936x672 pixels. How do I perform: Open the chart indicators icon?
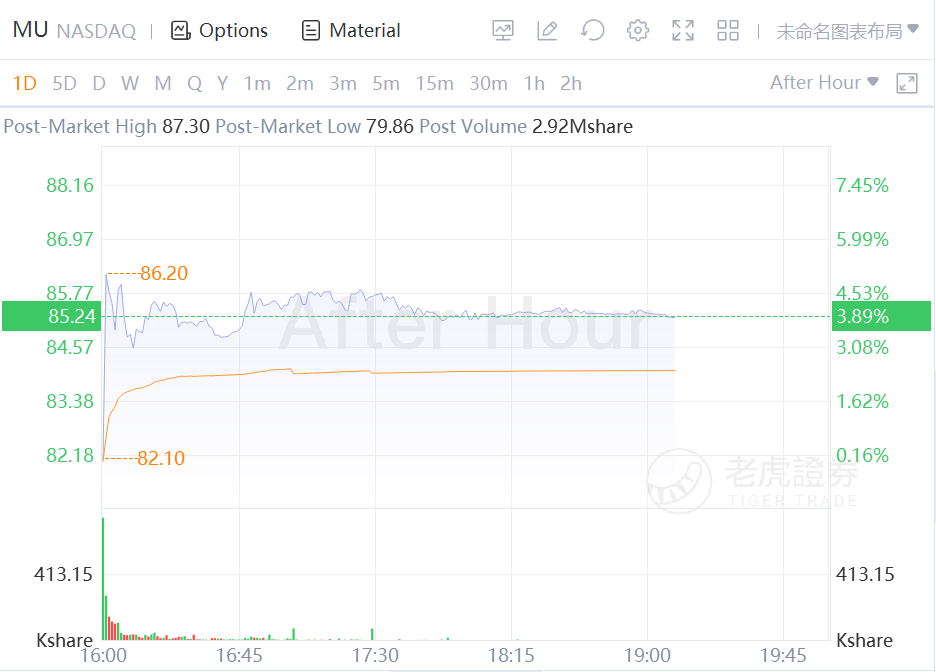pyautogui.click(x=503, y=31)
